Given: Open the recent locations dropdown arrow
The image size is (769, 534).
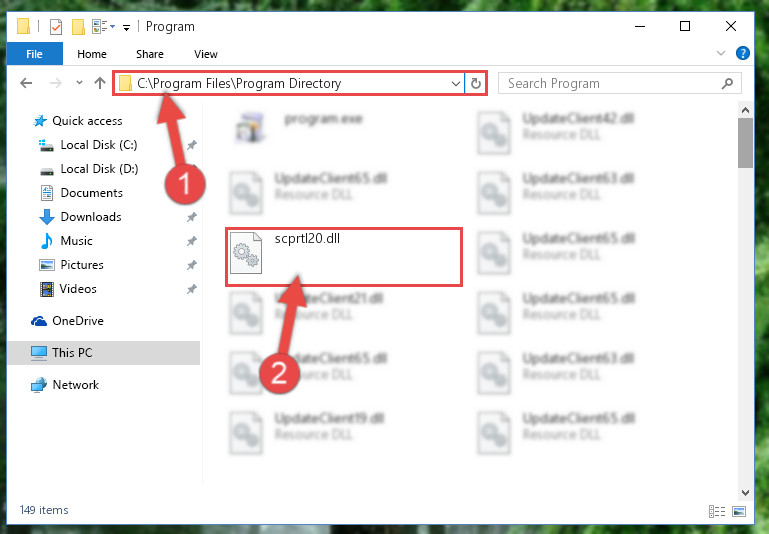Looking at the screenshot, I should [x=79, y=83].
